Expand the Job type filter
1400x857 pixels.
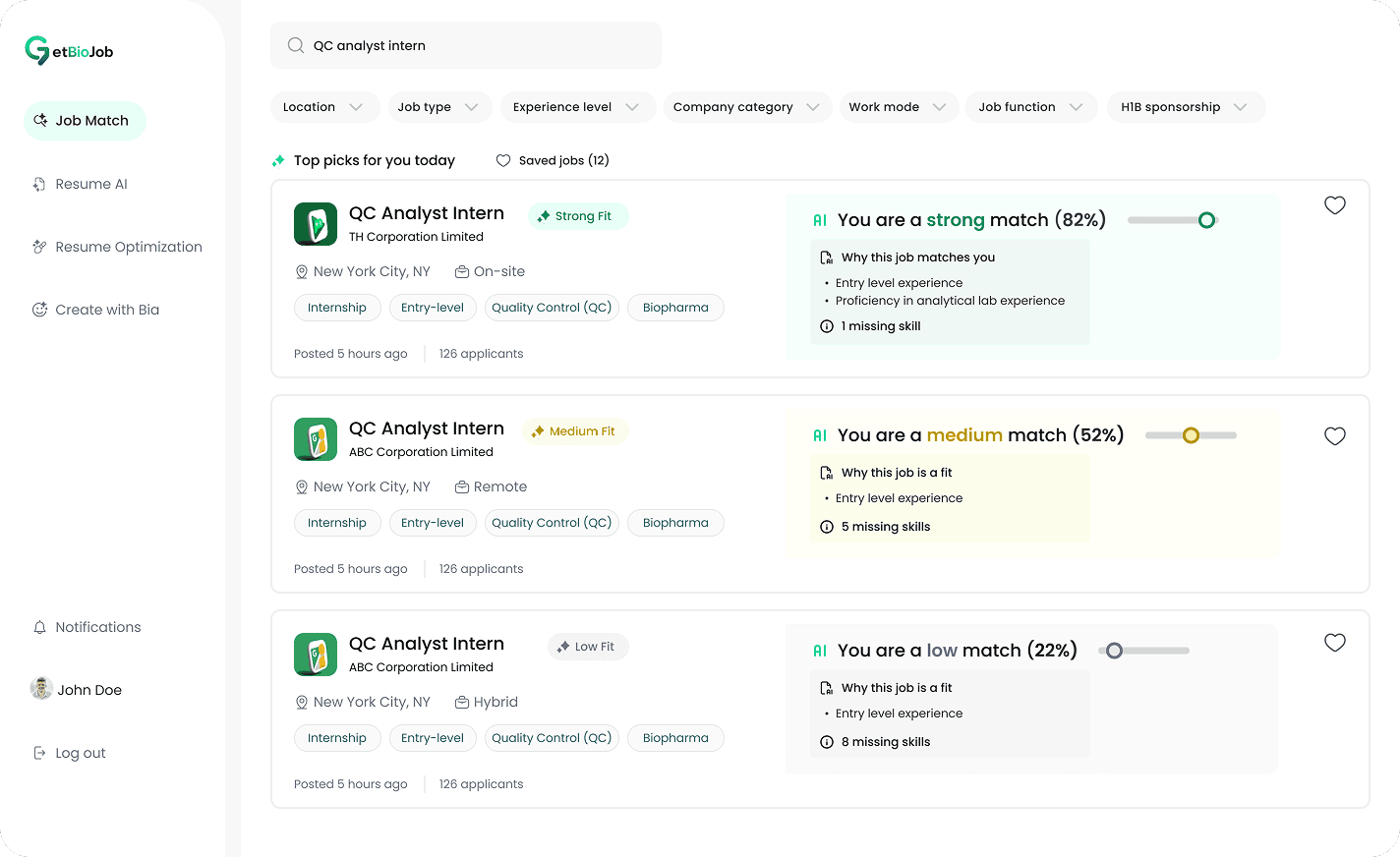[x=438, y=107]
